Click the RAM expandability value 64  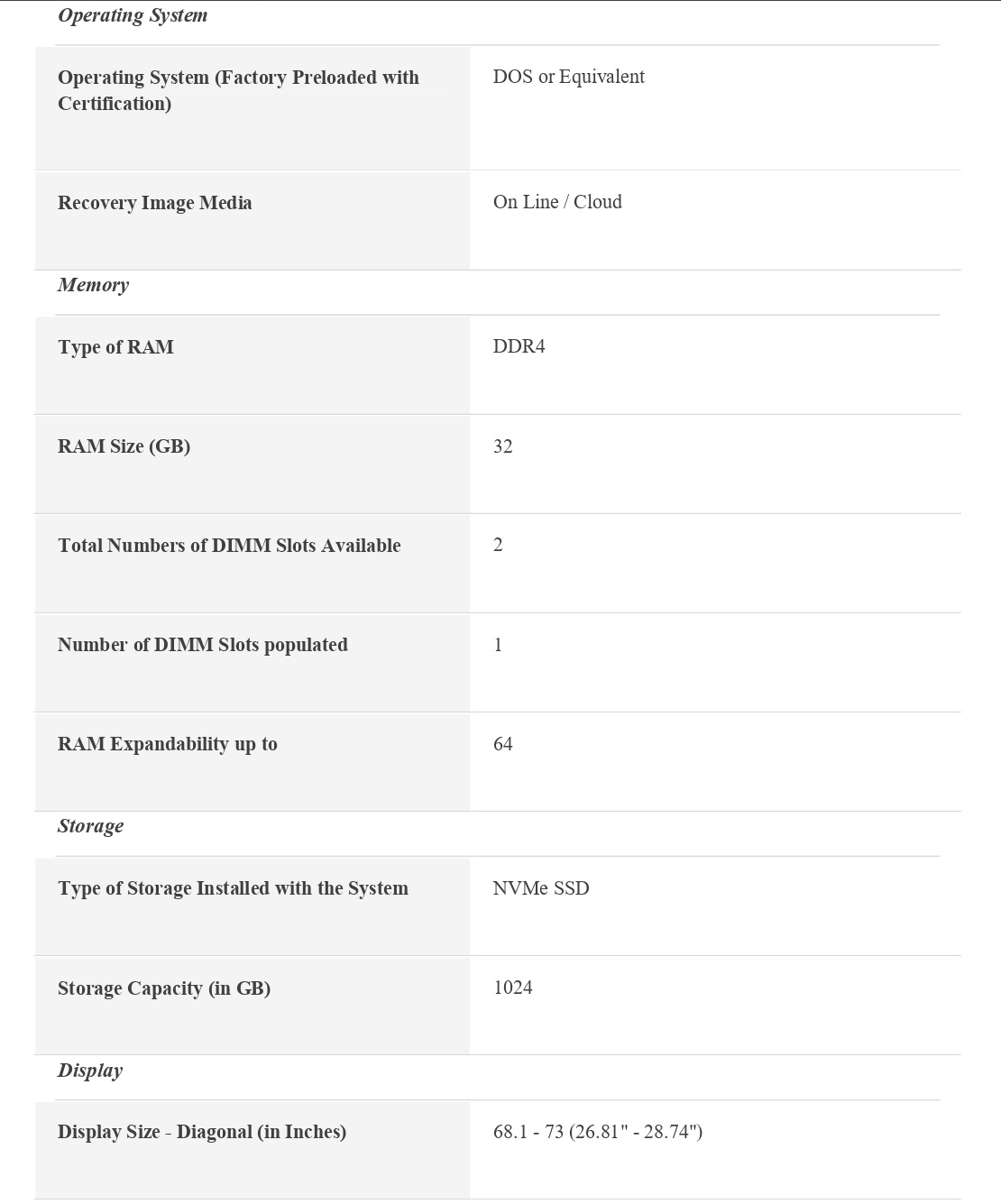click(502, 744)
